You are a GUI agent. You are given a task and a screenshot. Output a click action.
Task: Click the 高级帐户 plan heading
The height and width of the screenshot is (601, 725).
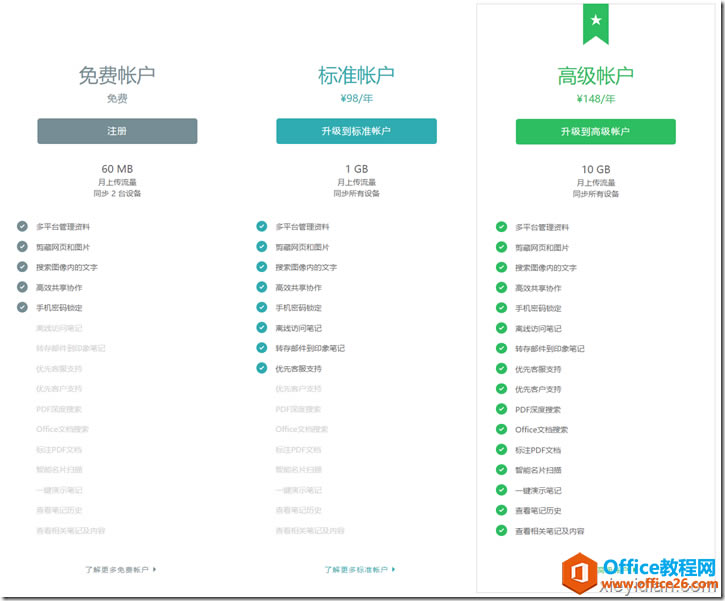pyautogui.click(x=596, y=76)
